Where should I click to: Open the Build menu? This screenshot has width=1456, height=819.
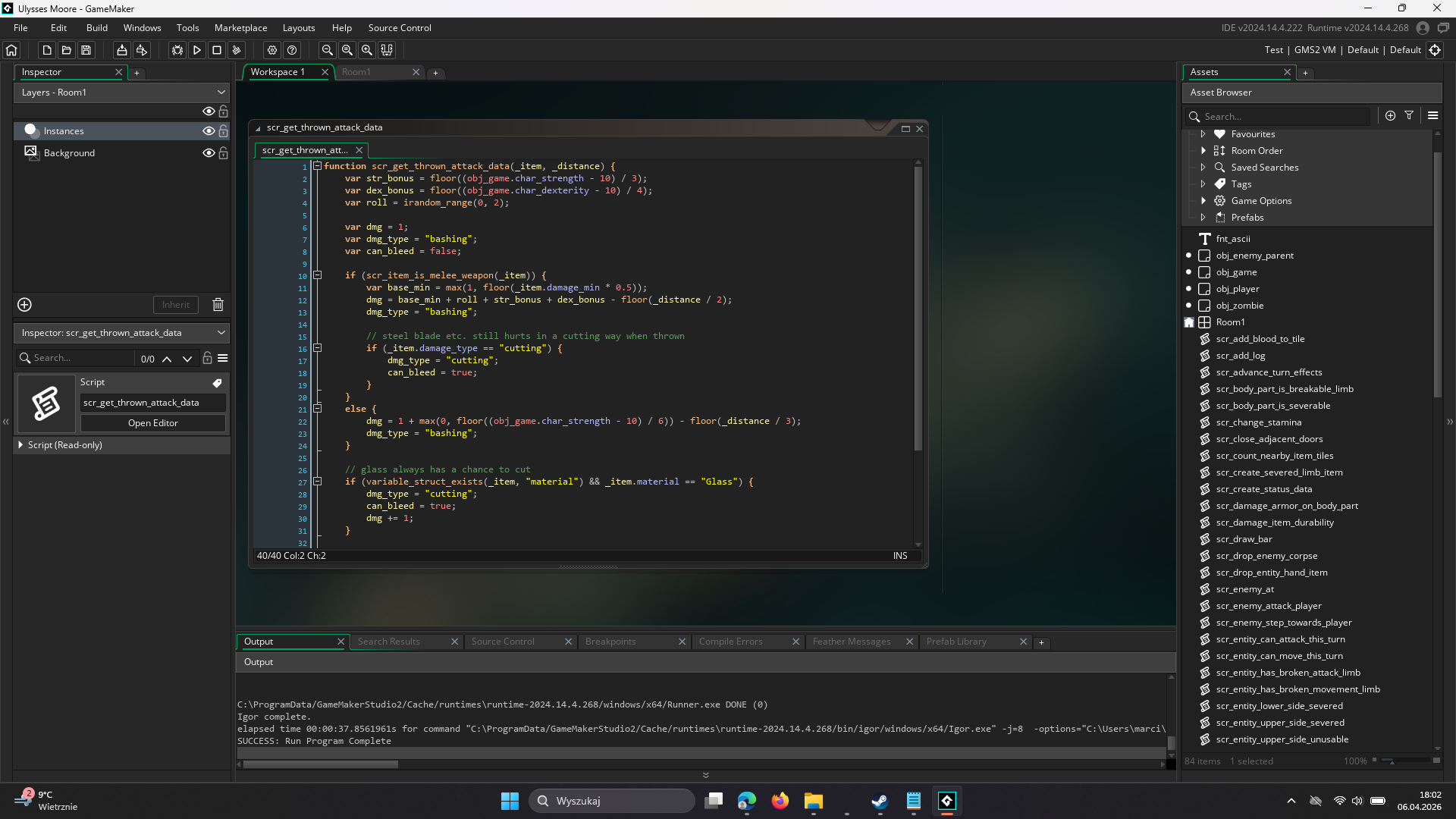[x=97, y=28]
